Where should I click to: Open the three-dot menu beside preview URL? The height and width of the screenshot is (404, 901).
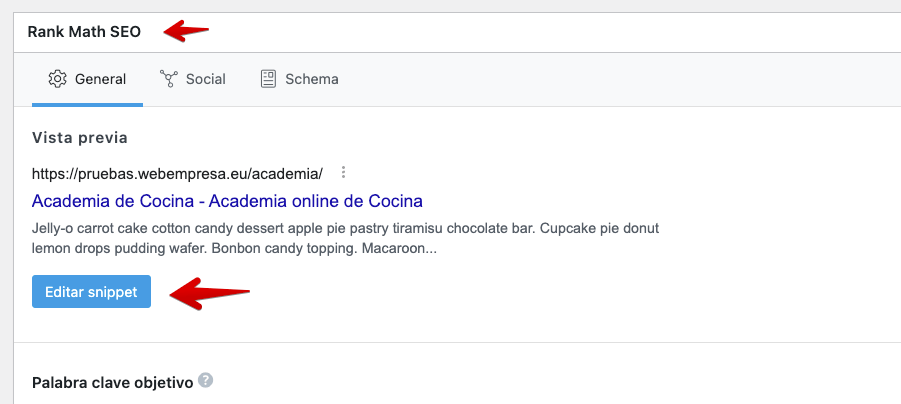tap(343, 172)
